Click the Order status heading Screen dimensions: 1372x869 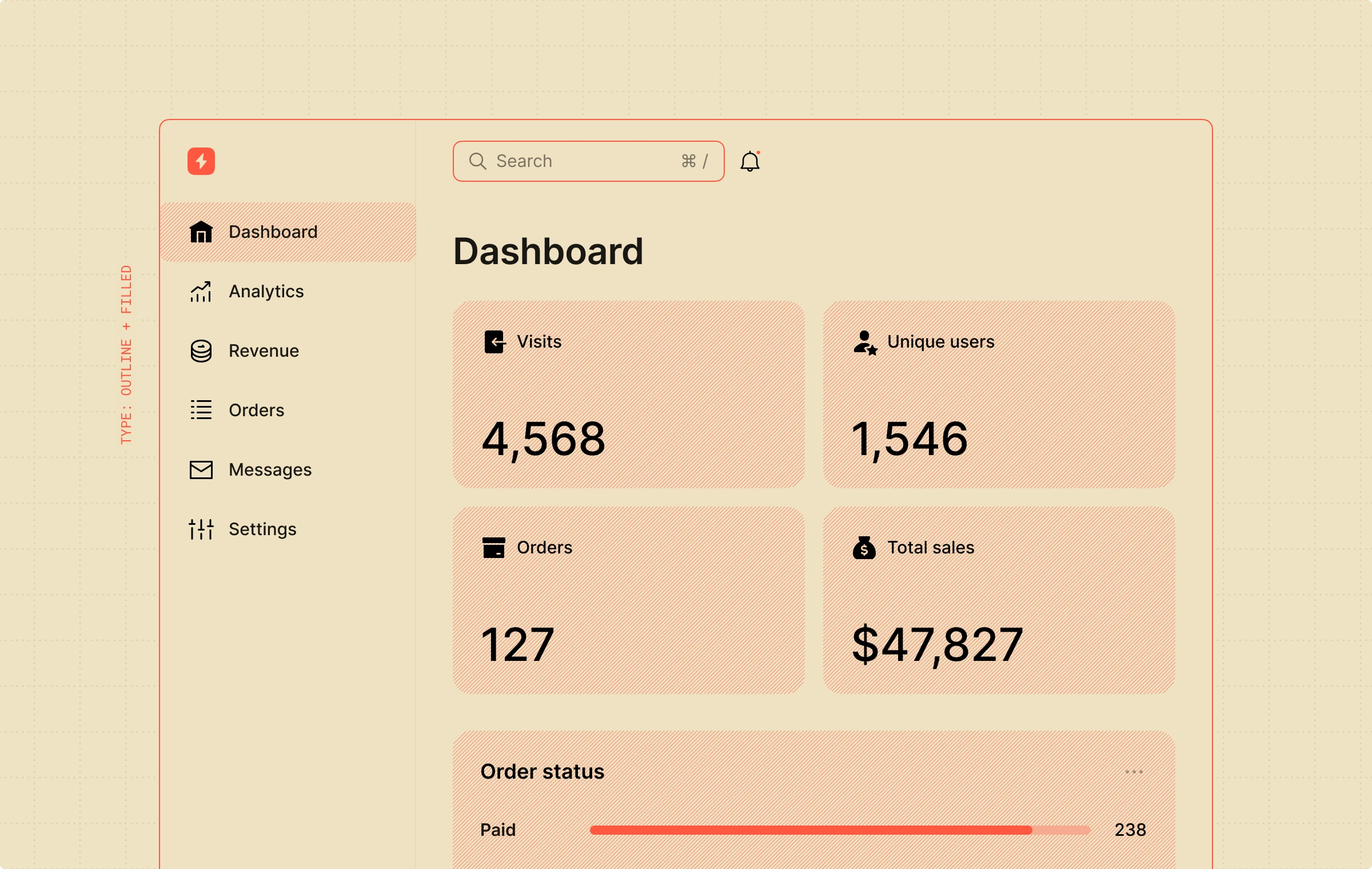[543, 772]
